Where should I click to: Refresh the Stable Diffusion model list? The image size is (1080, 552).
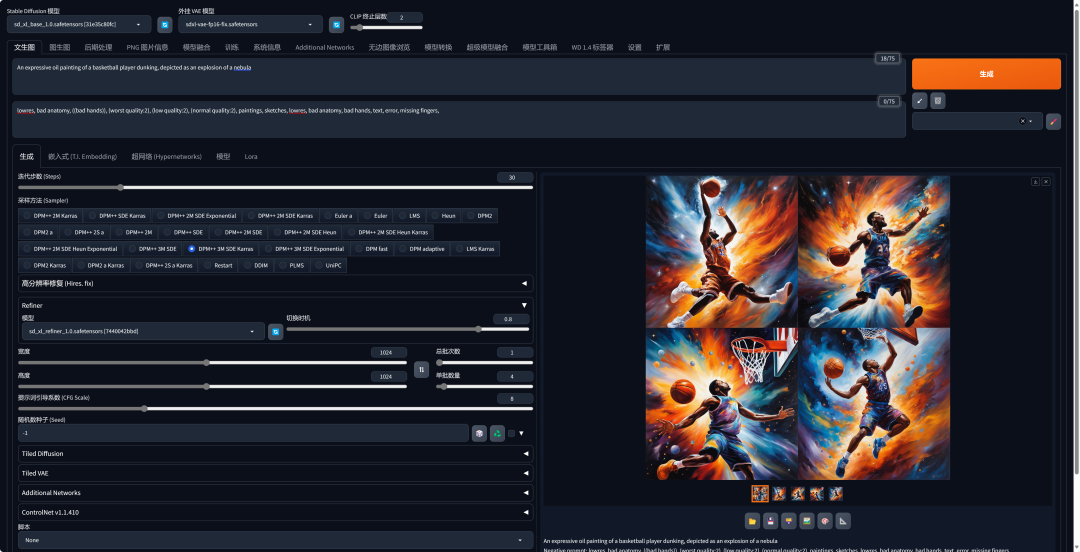coord(165,24)
